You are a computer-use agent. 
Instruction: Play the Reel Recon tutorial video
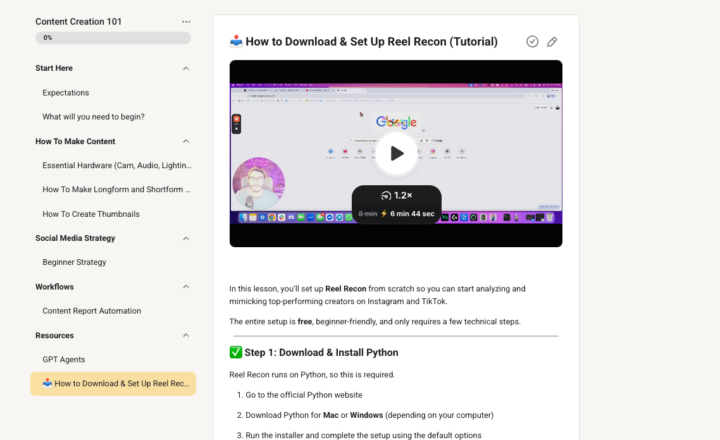pyautogui.click(x=396, y=153)
